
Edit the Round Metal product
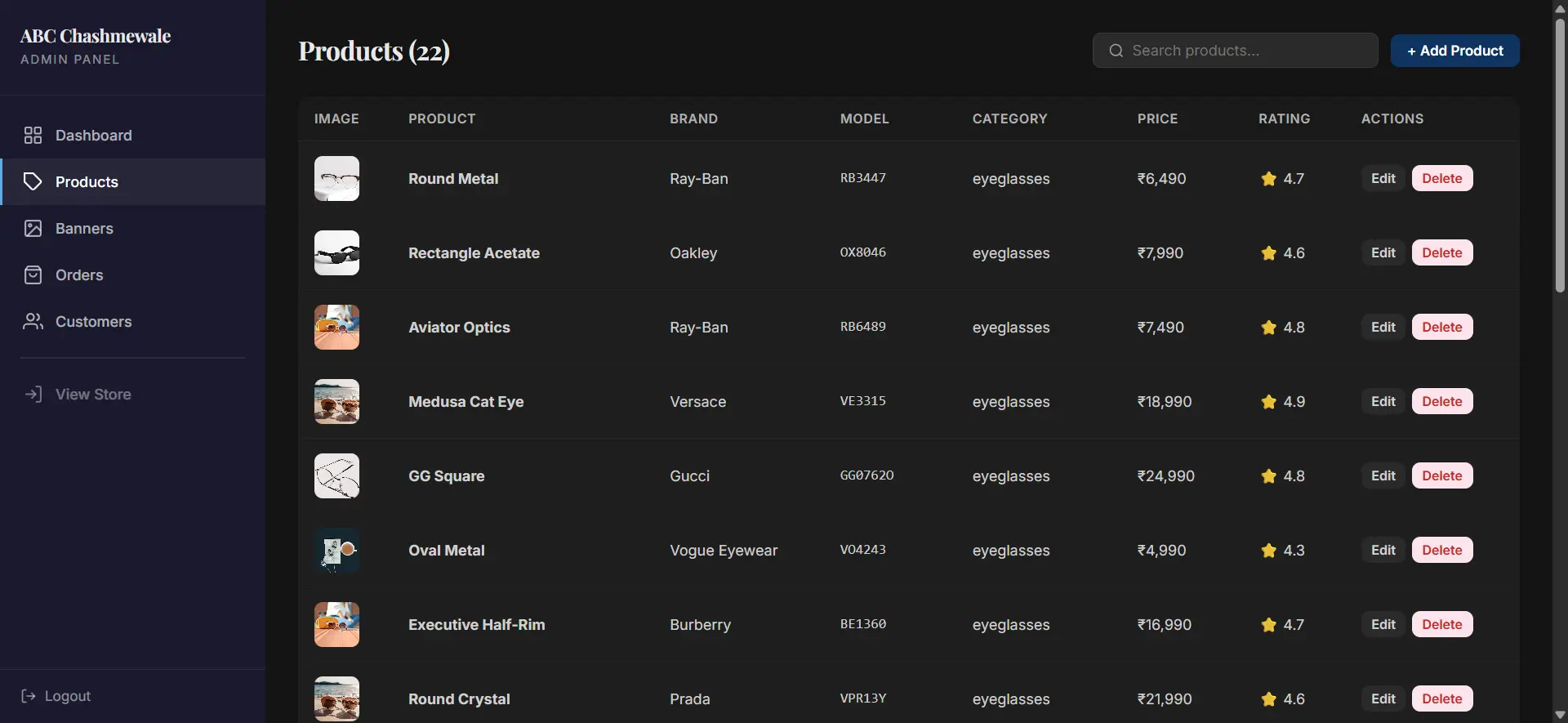coord(1383,179)
